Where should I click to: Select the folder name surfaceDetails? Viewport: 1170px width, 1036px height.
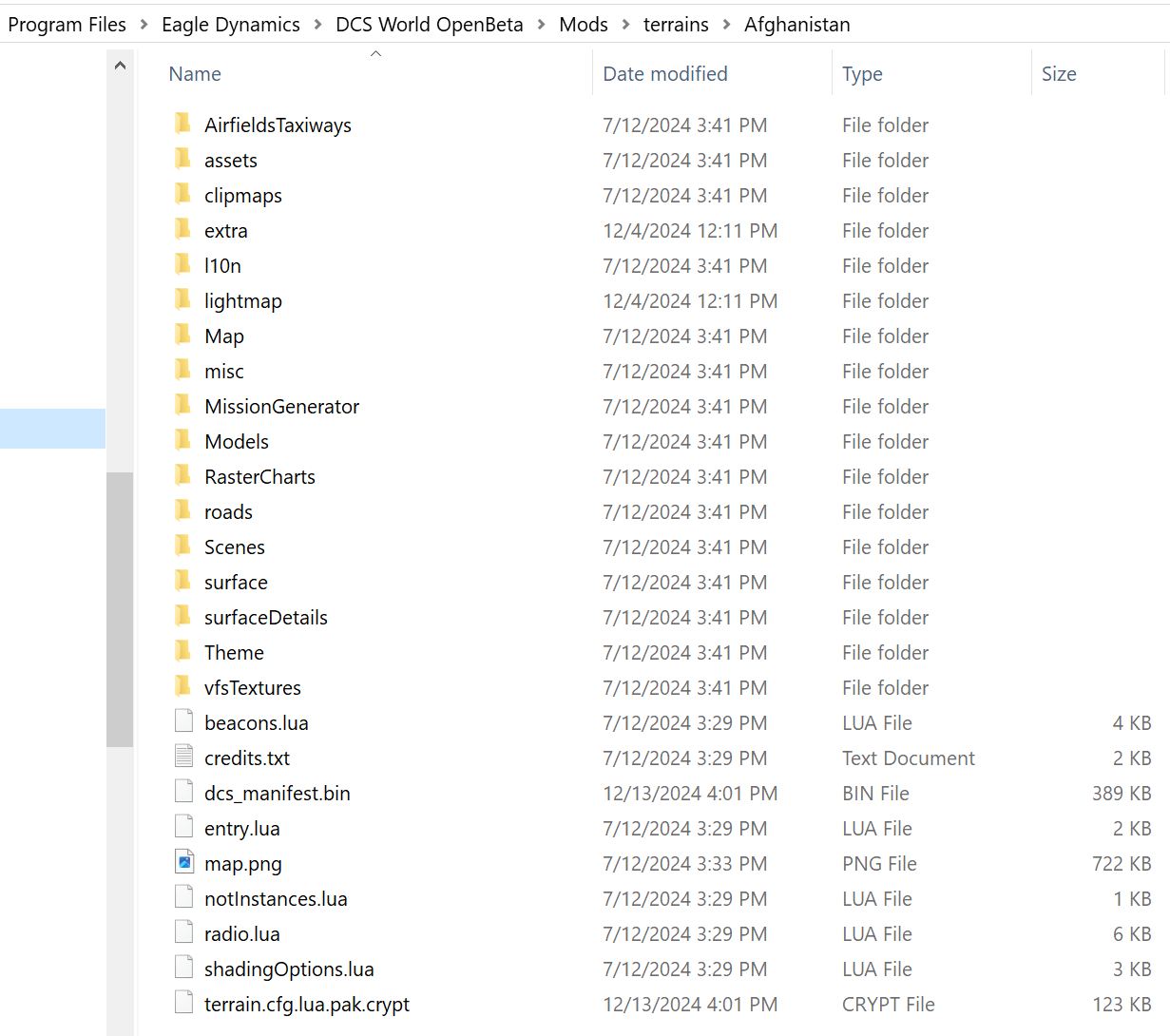tap(266, 618)
